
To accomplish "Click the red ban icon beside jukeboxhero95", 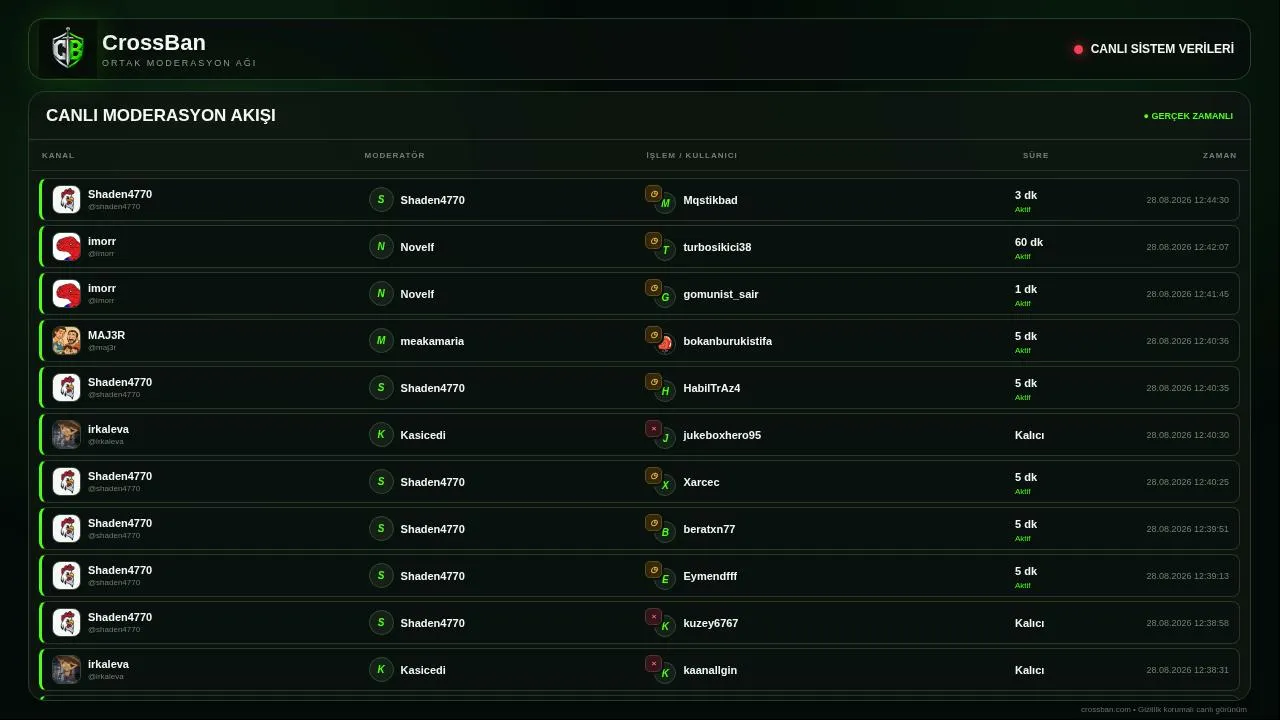I will click(653, 429).
